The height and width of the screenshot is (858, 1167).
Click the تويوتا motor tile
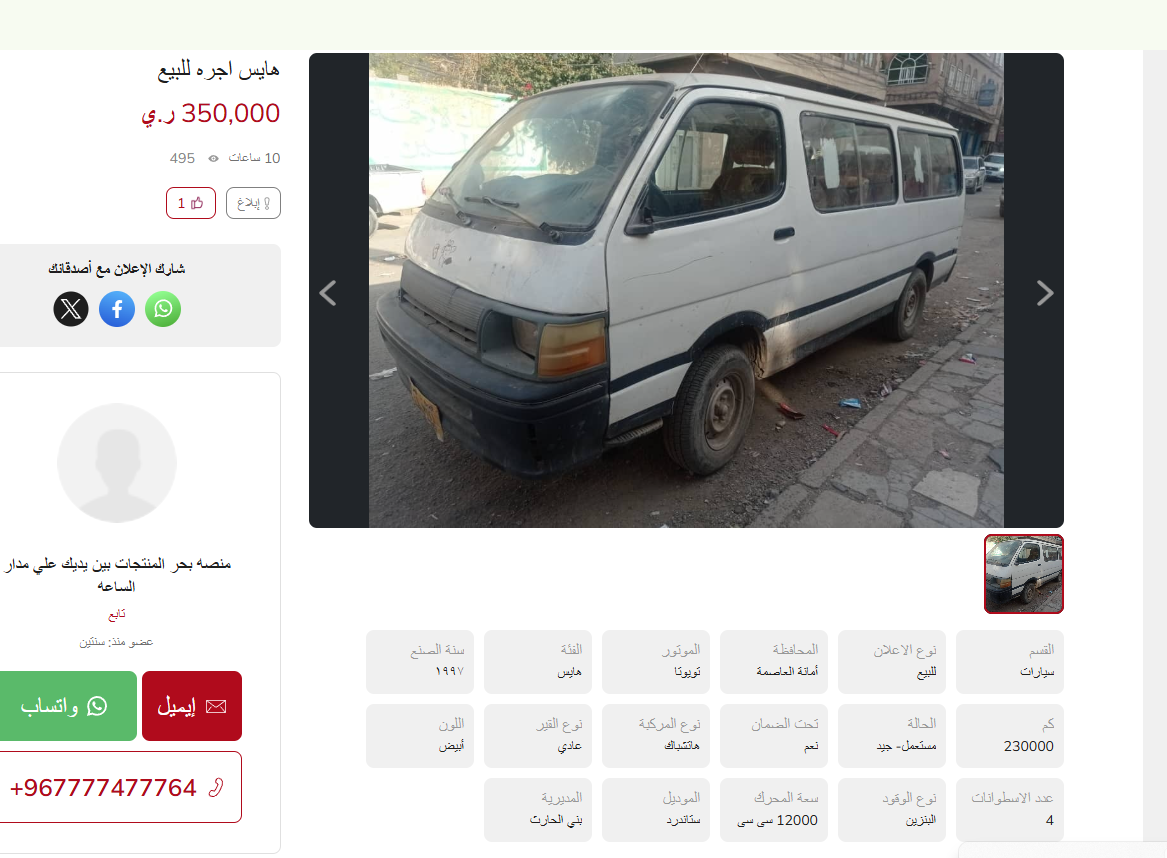click(656, 662)
